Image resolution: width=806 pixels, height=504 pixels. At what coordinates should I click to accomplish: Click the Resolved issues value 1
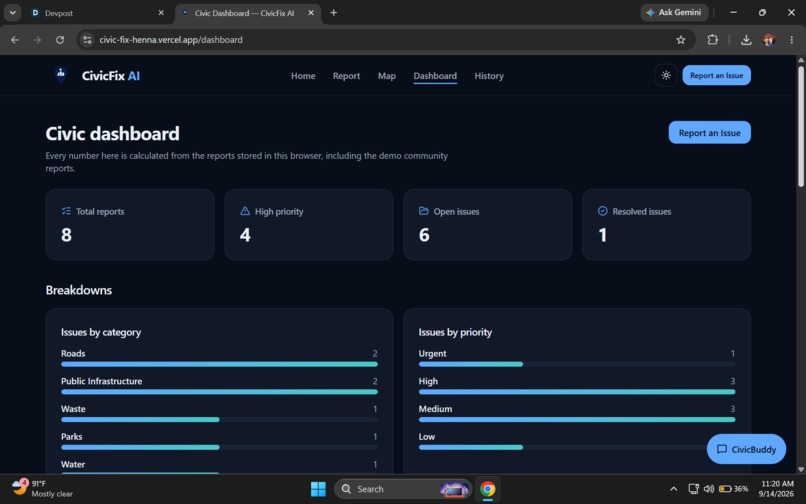pos(602,235)
